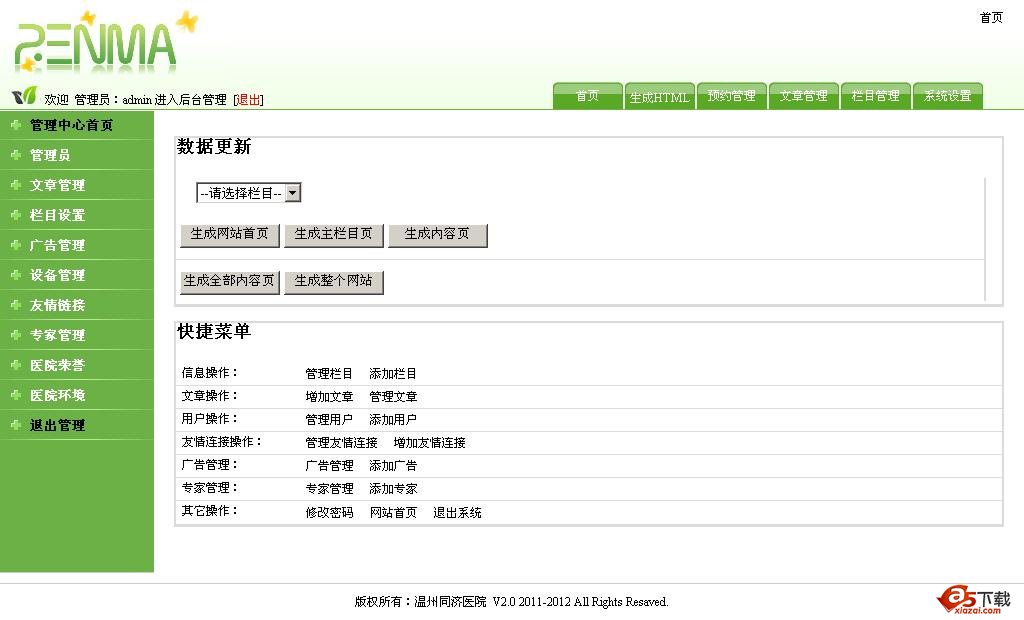This screenshot has height=620, width=1024.
Task: Click plus icon beside 设备管理
Action: click(16, 275)
